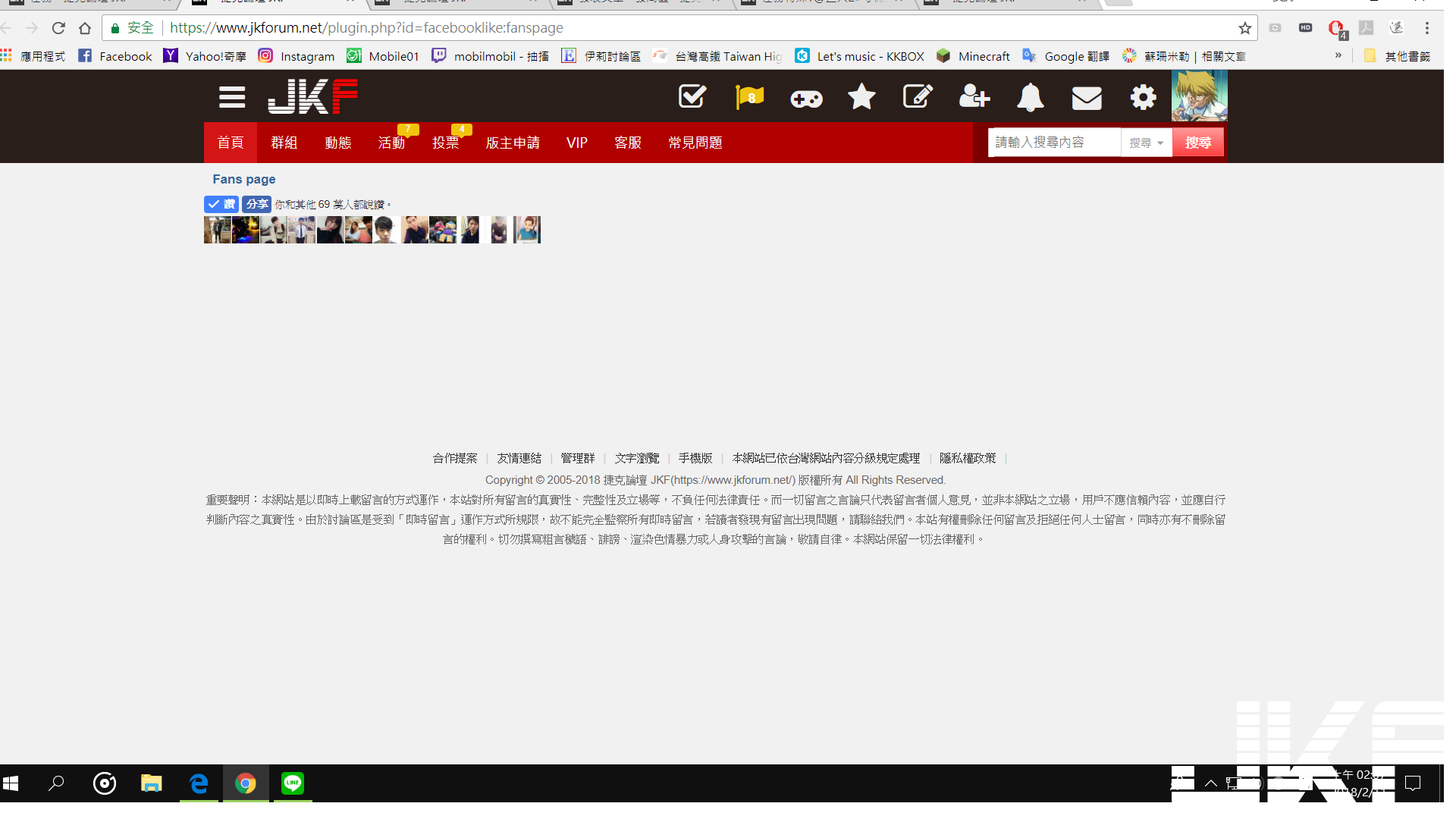The width and height of the screenshot is (1456, 819).
Task: Open the Mobile01 bookmark
Action: click(x=383, y=56)
